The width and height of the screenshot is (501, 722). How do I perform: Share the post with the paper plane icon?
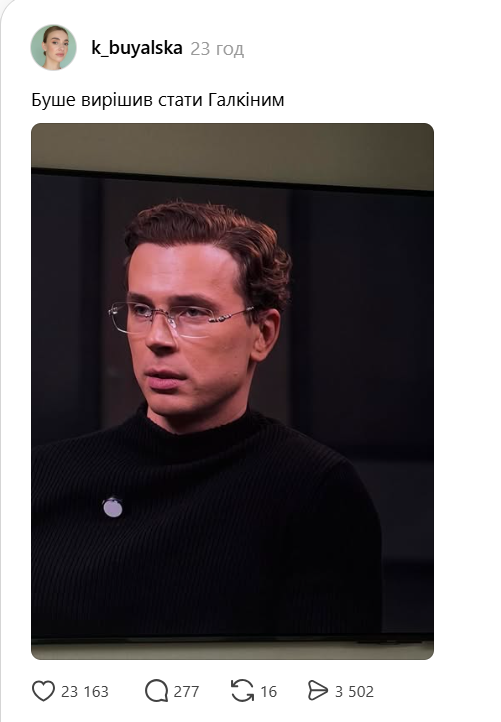(x=318, y=691)
